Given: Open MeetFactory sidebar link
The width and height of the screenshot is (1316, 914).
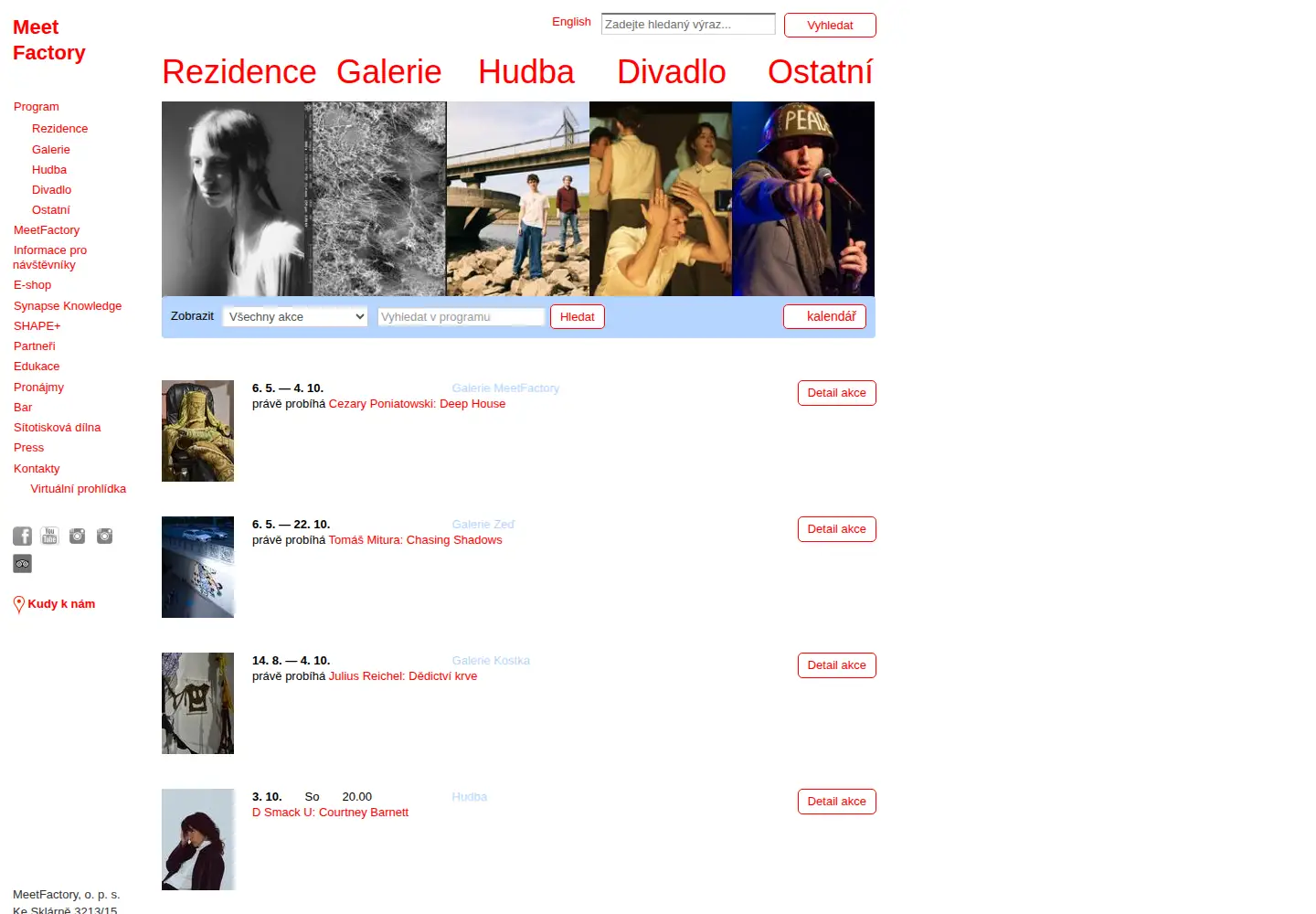Looking at the screenshot, I should coord(47,230).
